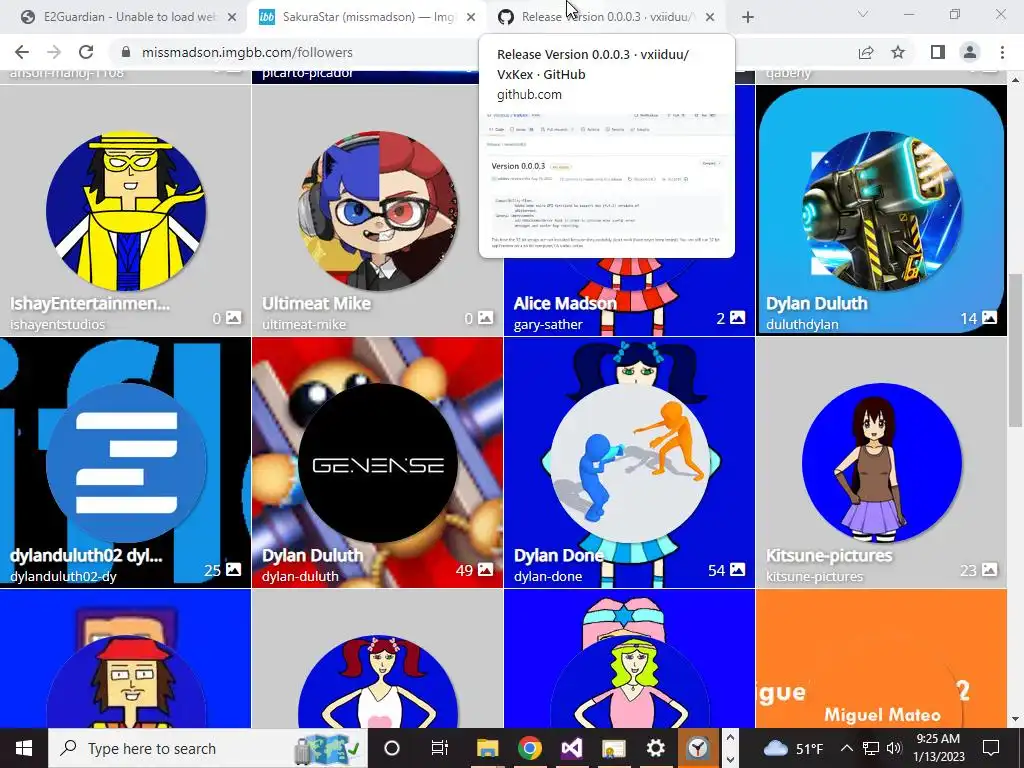Click the Ultimeat Mike name link
The height and width of the screenshot is (768, 1024).
tap(316, 304)
